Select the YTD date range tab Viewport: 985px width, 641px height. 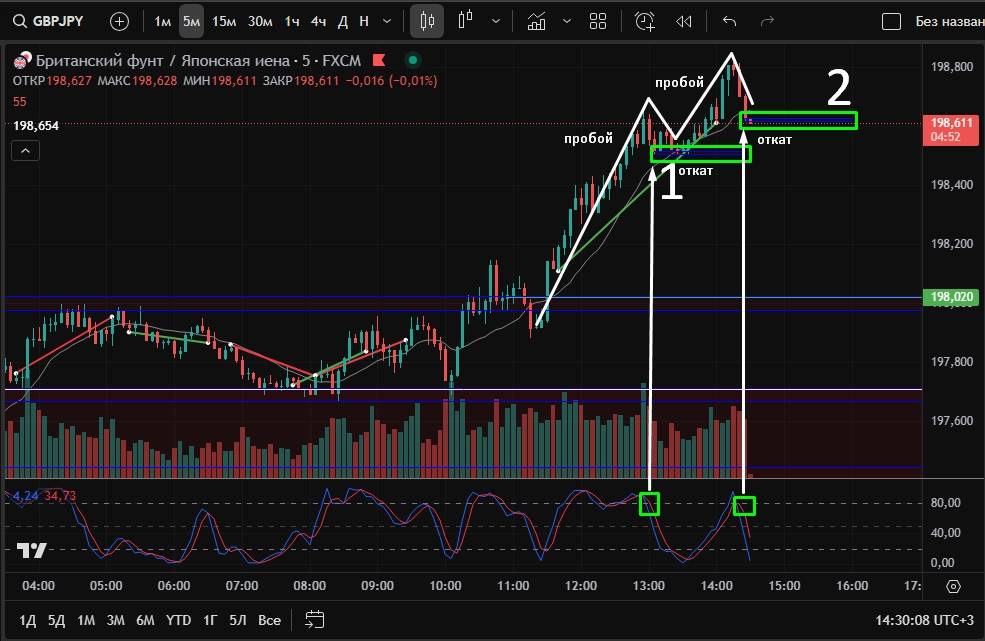tap(178, 619)
